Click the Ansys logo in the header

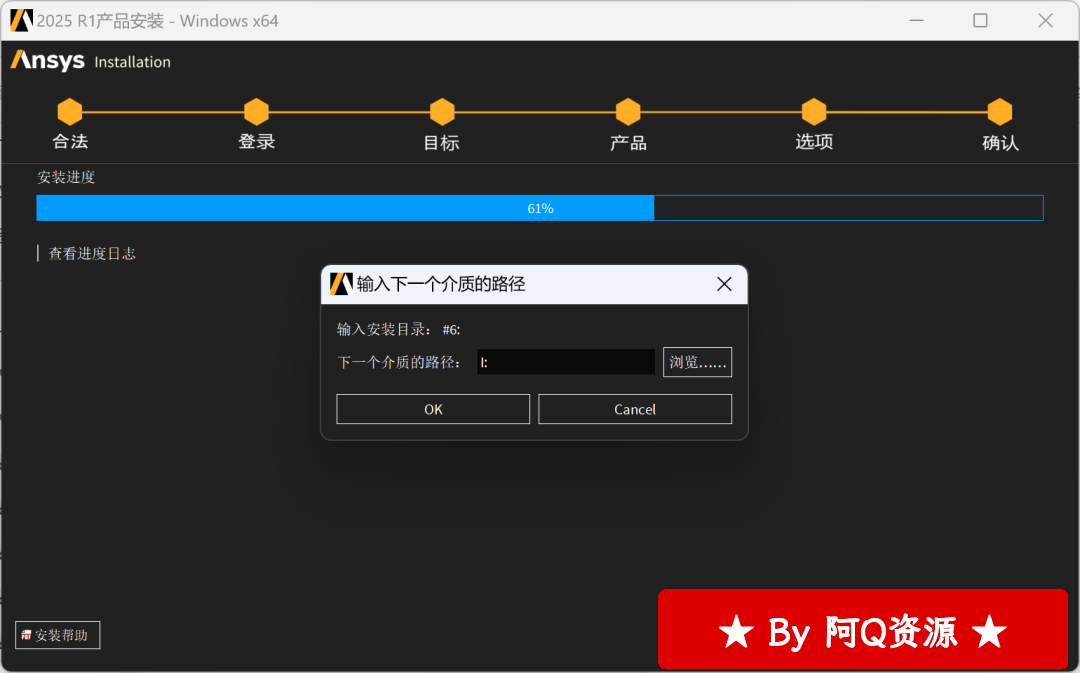(48, 61)
